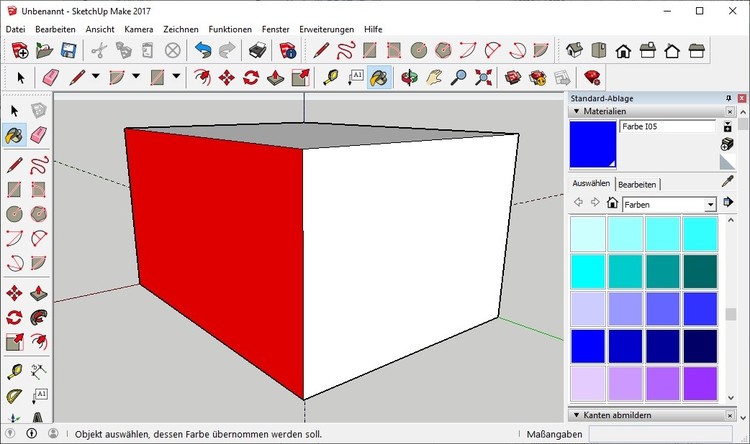This screenshot has width=750, height=444.
Task: Select the Paint Bucket tool in top toolbar
Action: (379, 78)
